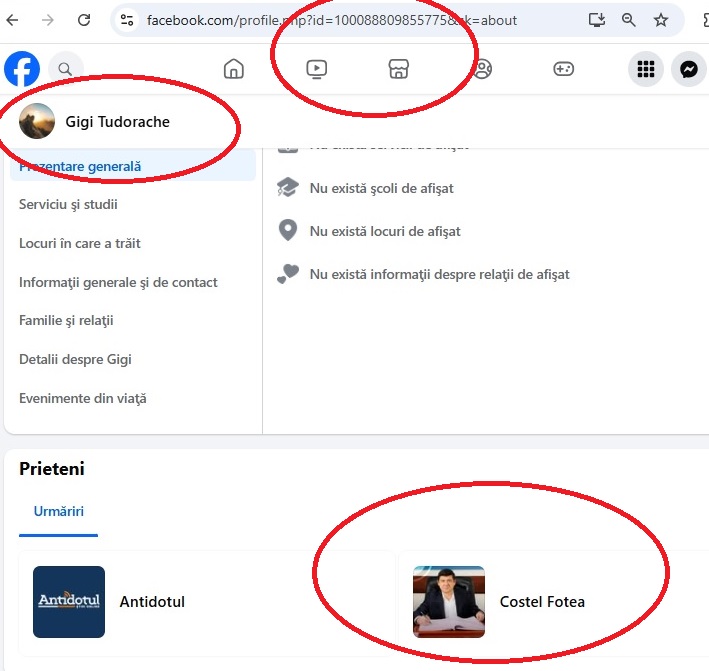Open the Video tab icon
Image resolution: width=709 pixels, height=671 pixels.
tap(316, 69)
